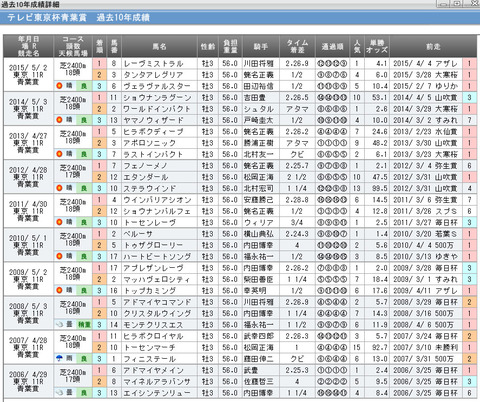The height and width of the screenshot is (402, 480).
Task: Select horse name フェノーメノ
Action: pyautogui.click(x=146, y=166)
